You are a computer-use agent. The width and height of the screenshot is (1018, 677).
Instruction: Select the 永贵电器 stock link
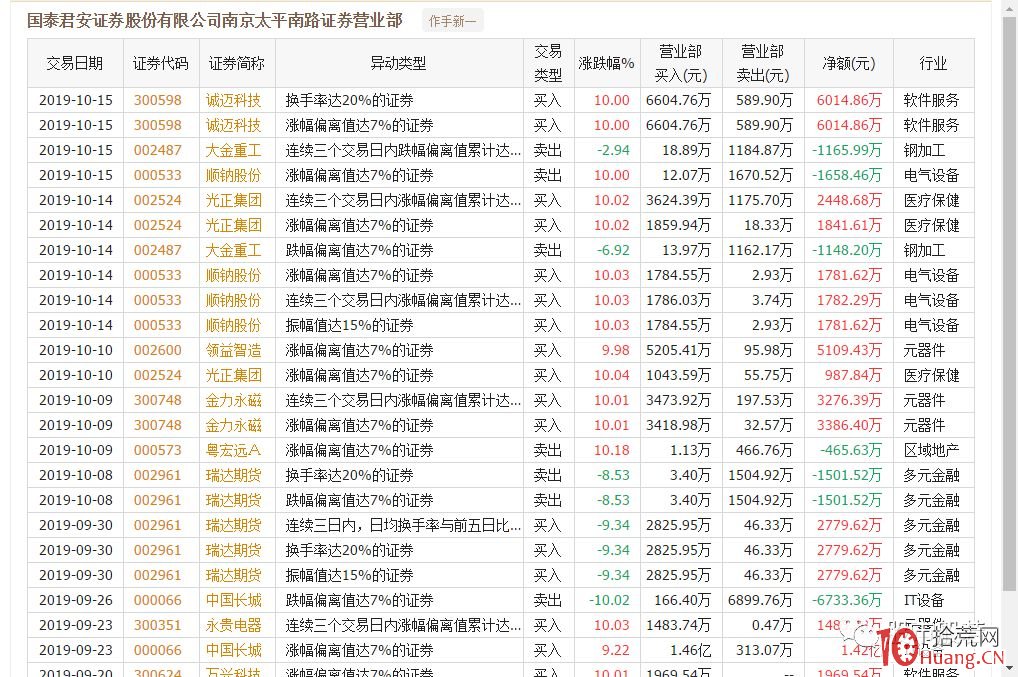(233, 625)
